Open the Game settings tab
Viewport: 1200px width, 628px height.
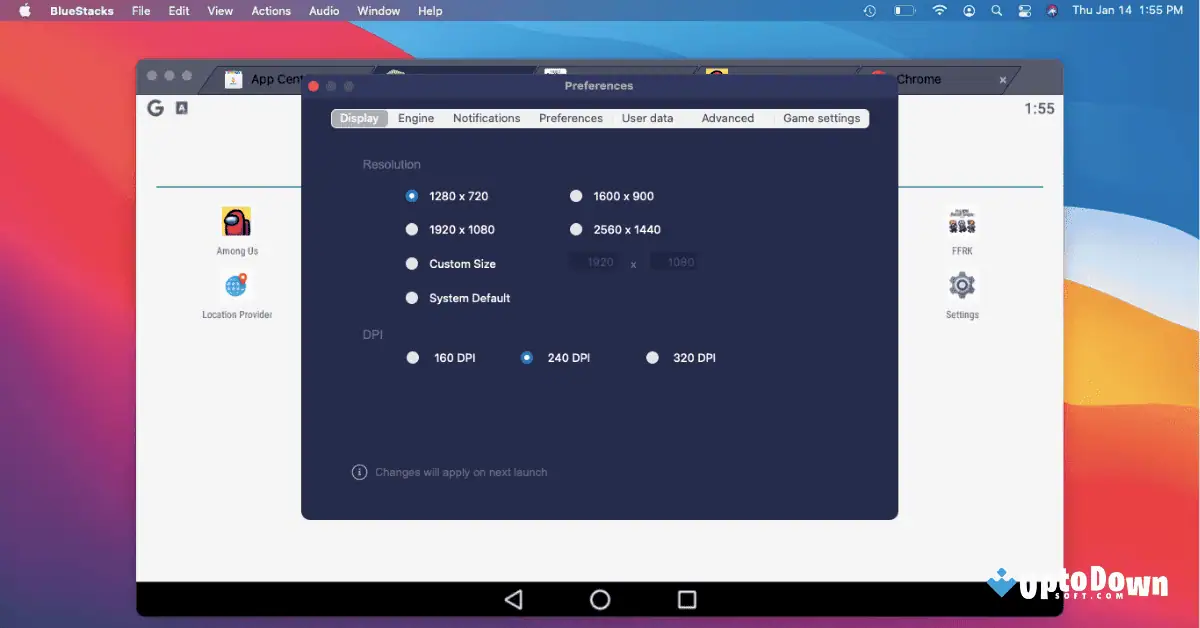click(821, 118)
